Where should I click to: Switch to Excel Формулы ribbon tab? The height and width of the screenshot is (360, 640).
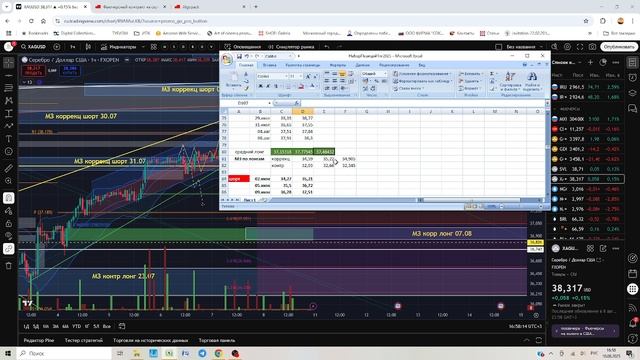coord(338,65)
